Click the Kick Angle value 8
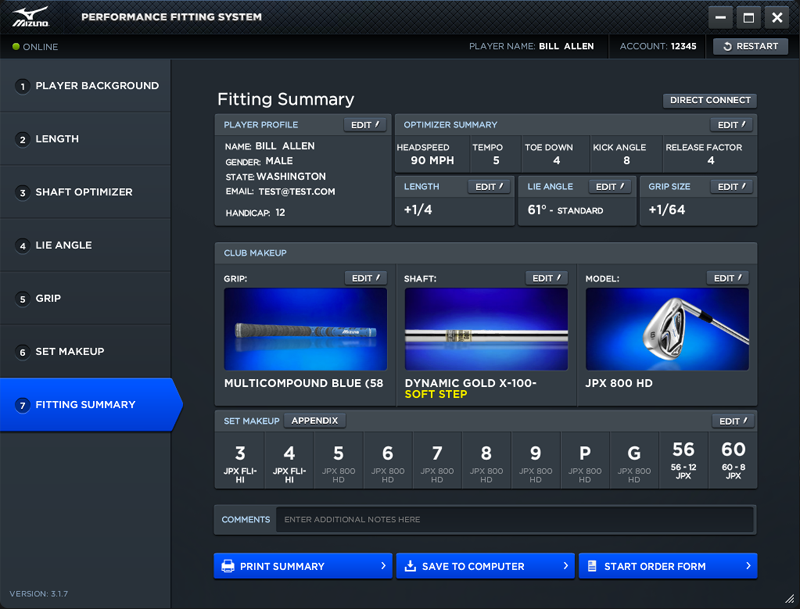The height and width of the screenshot is (609, 800). coord(627,160)
